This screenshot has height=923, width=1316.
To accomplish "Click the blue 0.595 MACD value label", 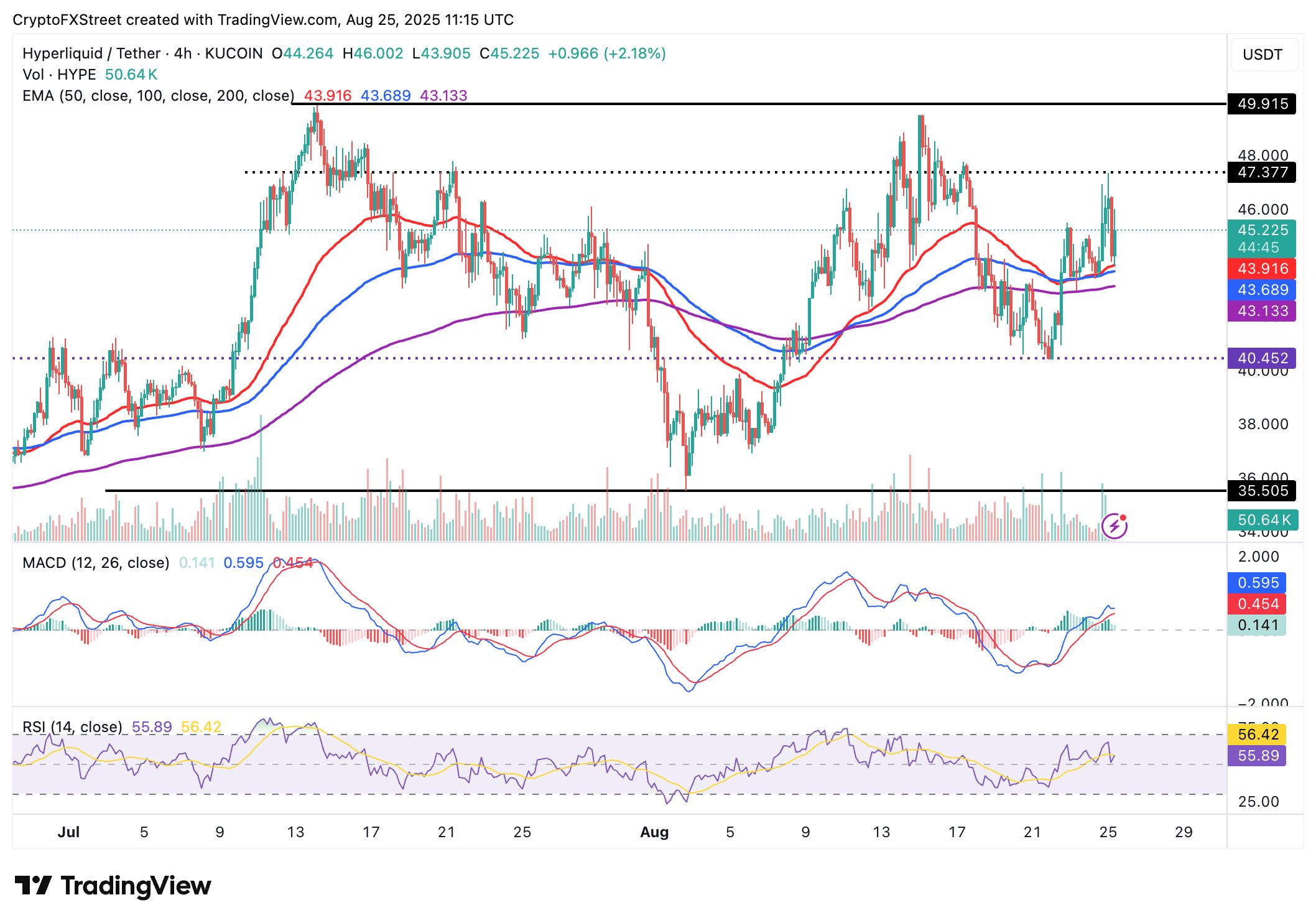I will (x=1257, y=583).
